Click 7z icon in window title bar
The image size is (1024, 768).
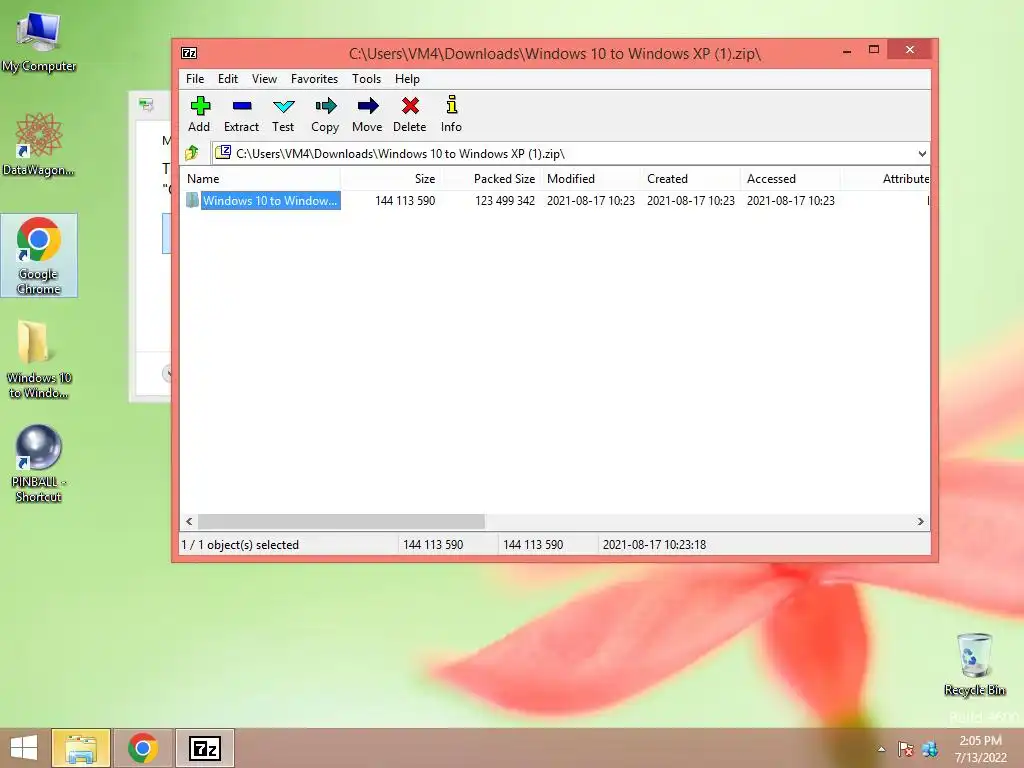[x=189, y=53]
